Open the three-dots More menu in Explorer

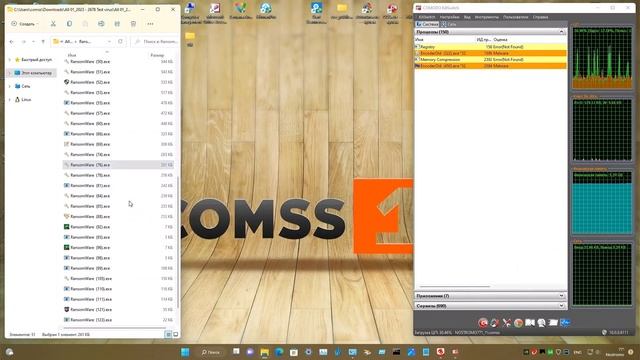click(150, 24)
